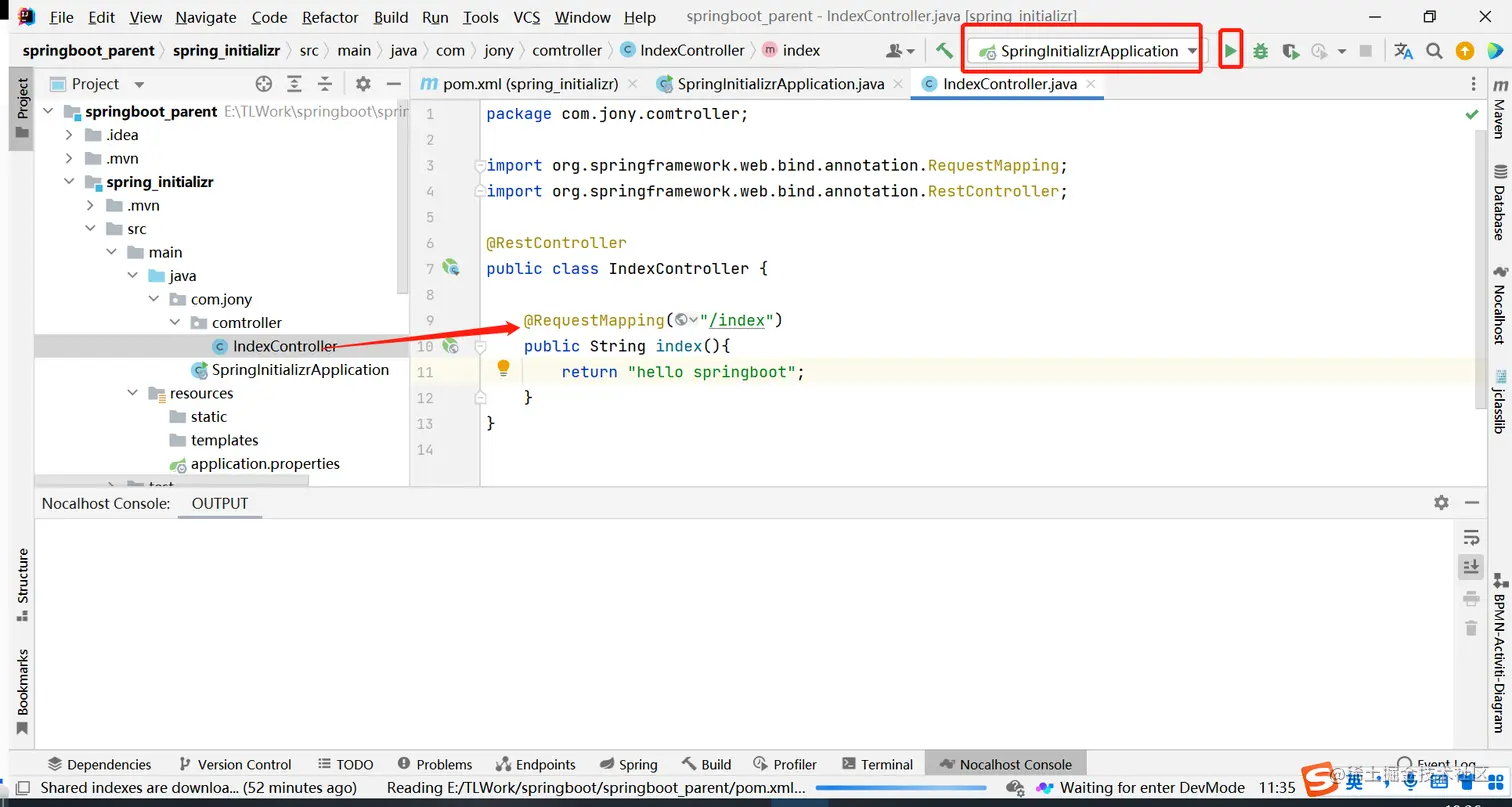1512x807 pixels.
Task: Hide the Project tool window
Action: (394, 84)
